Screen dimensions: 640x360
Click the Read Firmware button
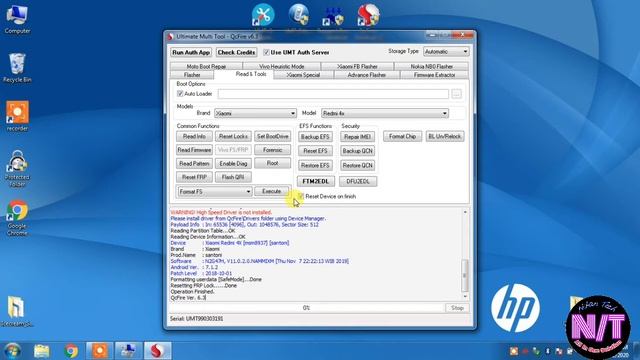(x=194, y=150)
